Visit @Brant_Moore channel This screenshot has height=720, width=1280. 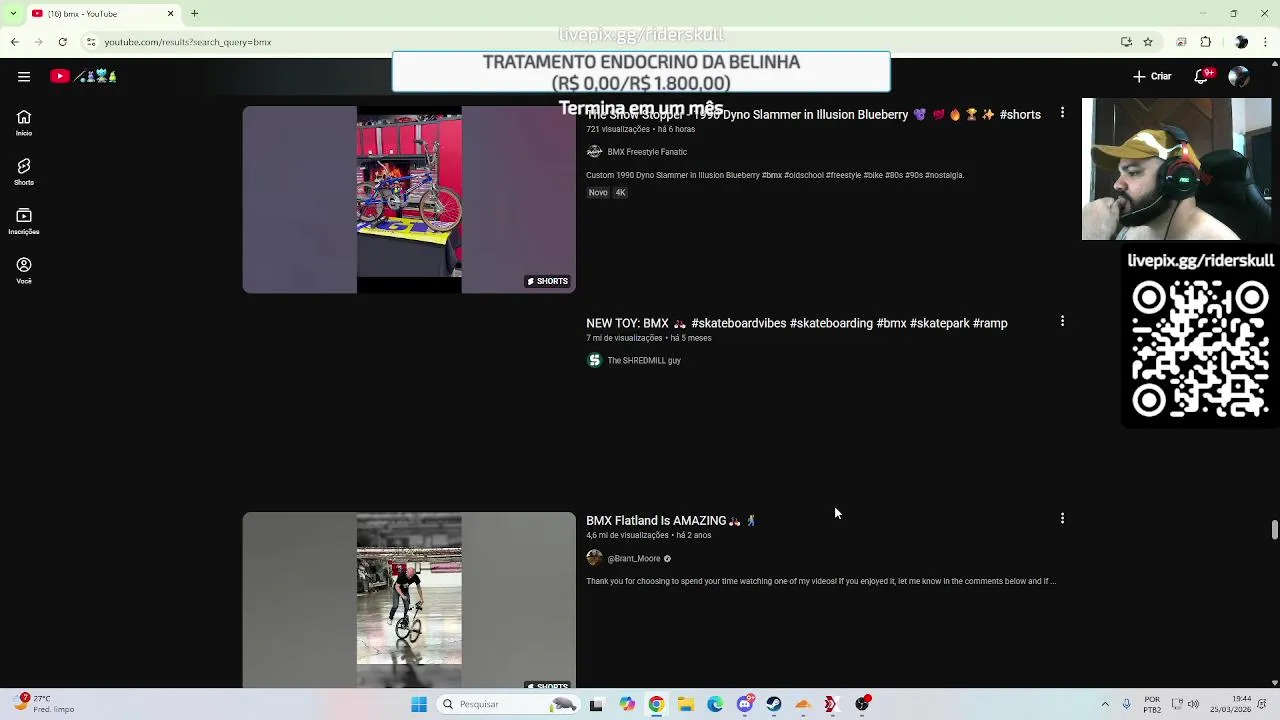click(x=634, y=559)
